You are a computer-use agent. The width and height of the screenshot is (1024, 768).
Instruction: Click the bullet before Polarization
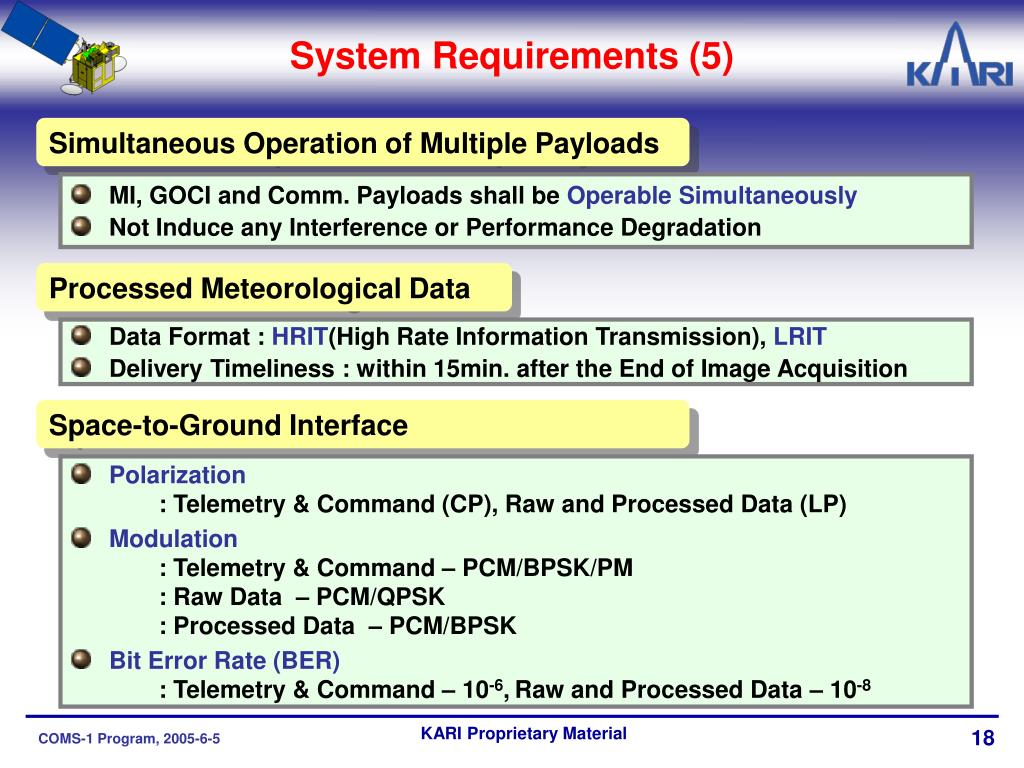point(81,473)
